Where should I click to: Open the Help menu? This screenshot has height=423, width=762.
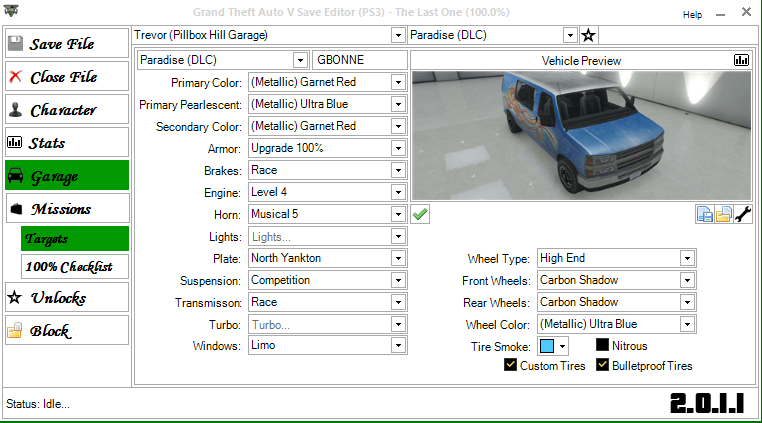[692, 15]
